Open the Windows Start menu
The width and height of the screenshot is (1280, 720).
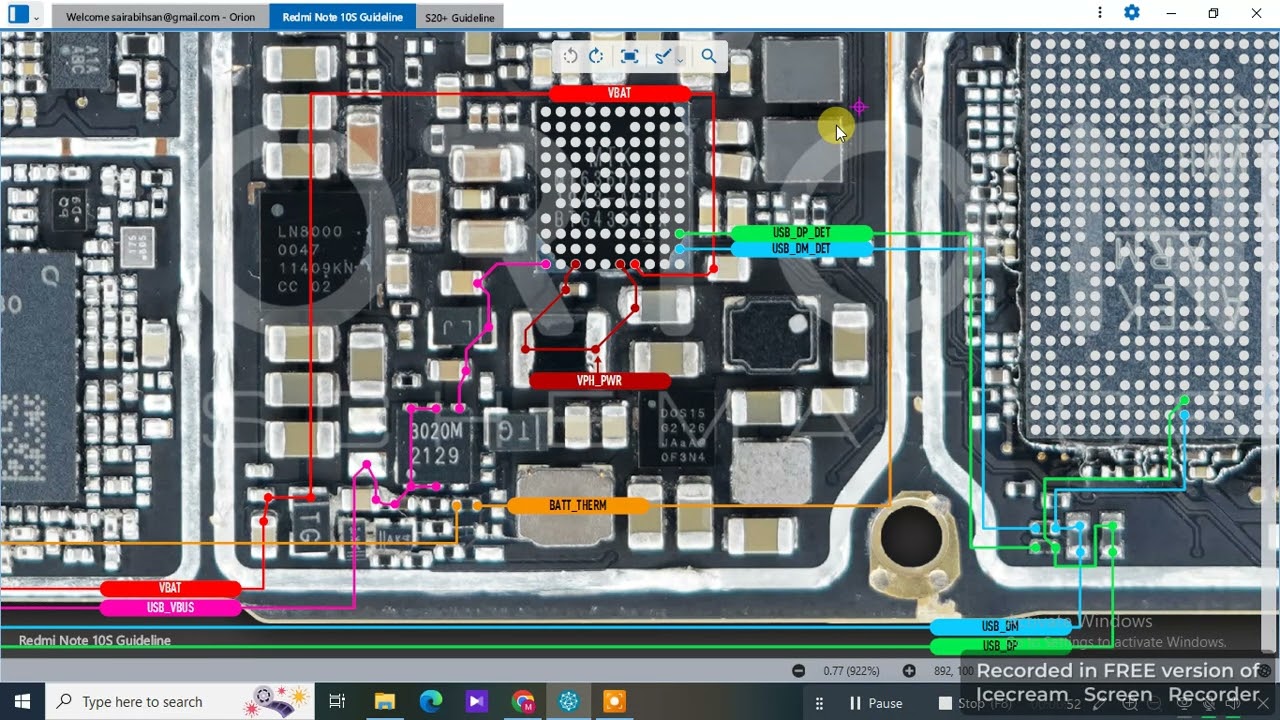(x=22, y=702)
